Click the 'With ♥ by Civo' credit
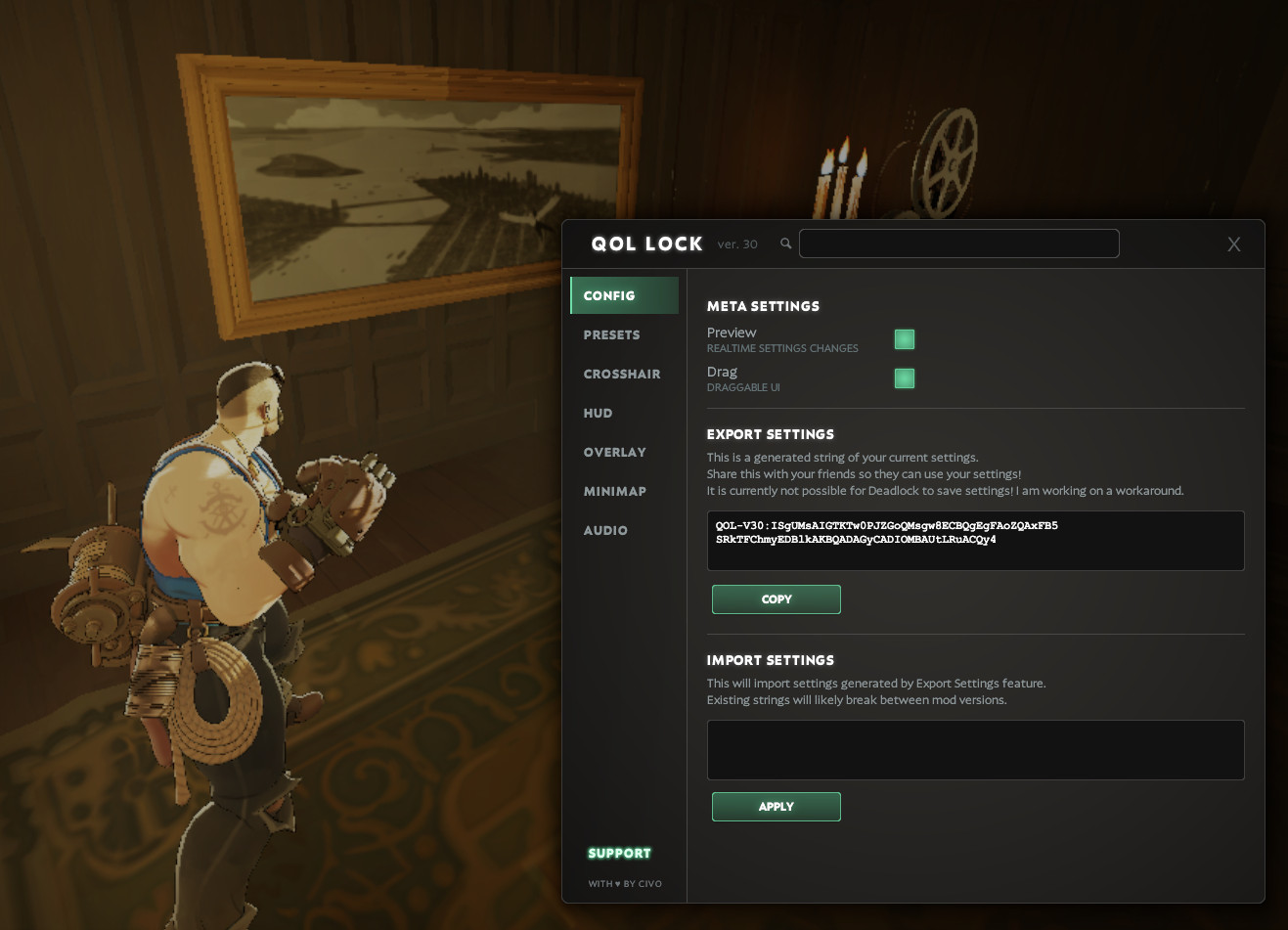The image size is (1288, 930). (625, 884)
